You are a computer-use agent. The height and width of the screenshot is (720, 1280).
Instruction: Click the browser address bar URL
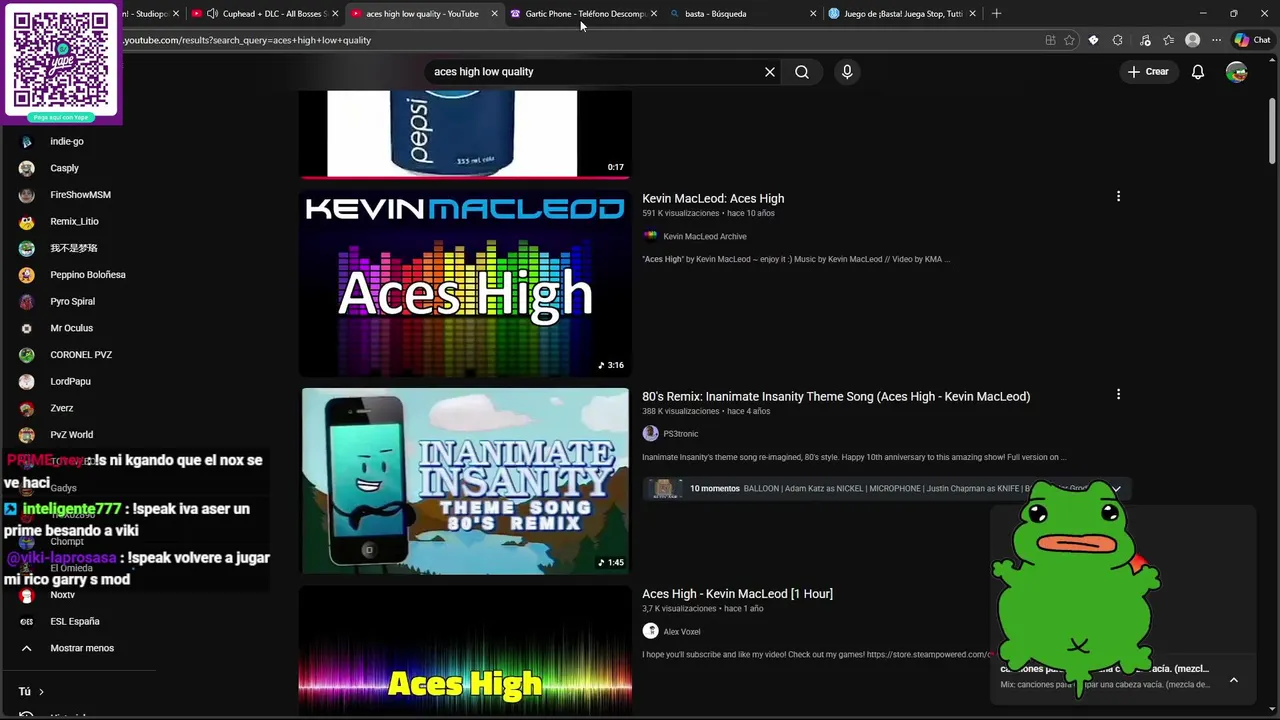(x=247, y=40)
